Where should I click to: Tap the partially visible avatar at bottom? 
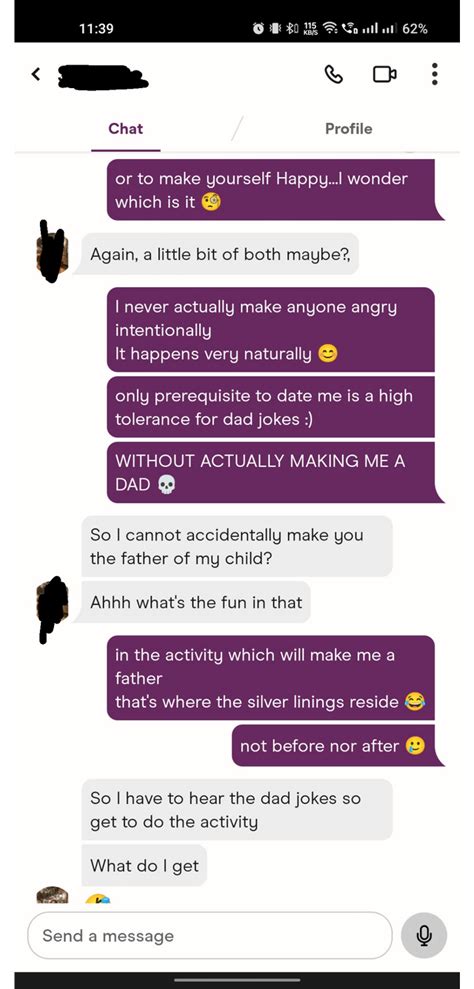pos(52,894)
